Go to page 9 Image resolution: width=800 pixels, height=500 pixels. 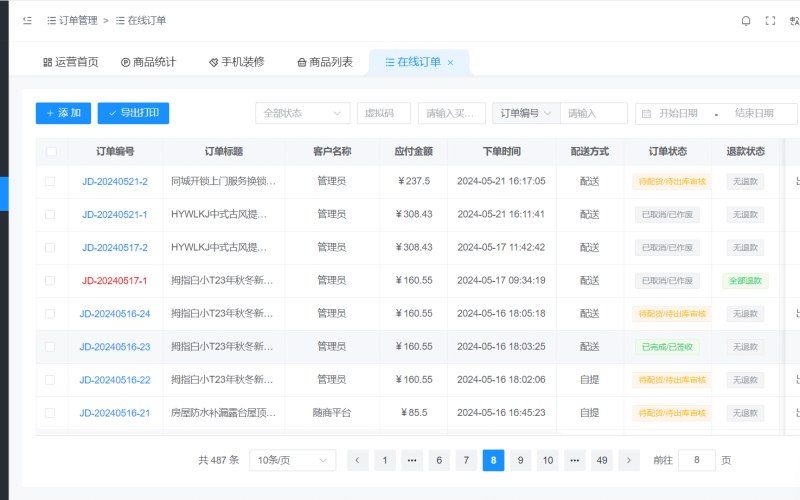coord(520,460)
